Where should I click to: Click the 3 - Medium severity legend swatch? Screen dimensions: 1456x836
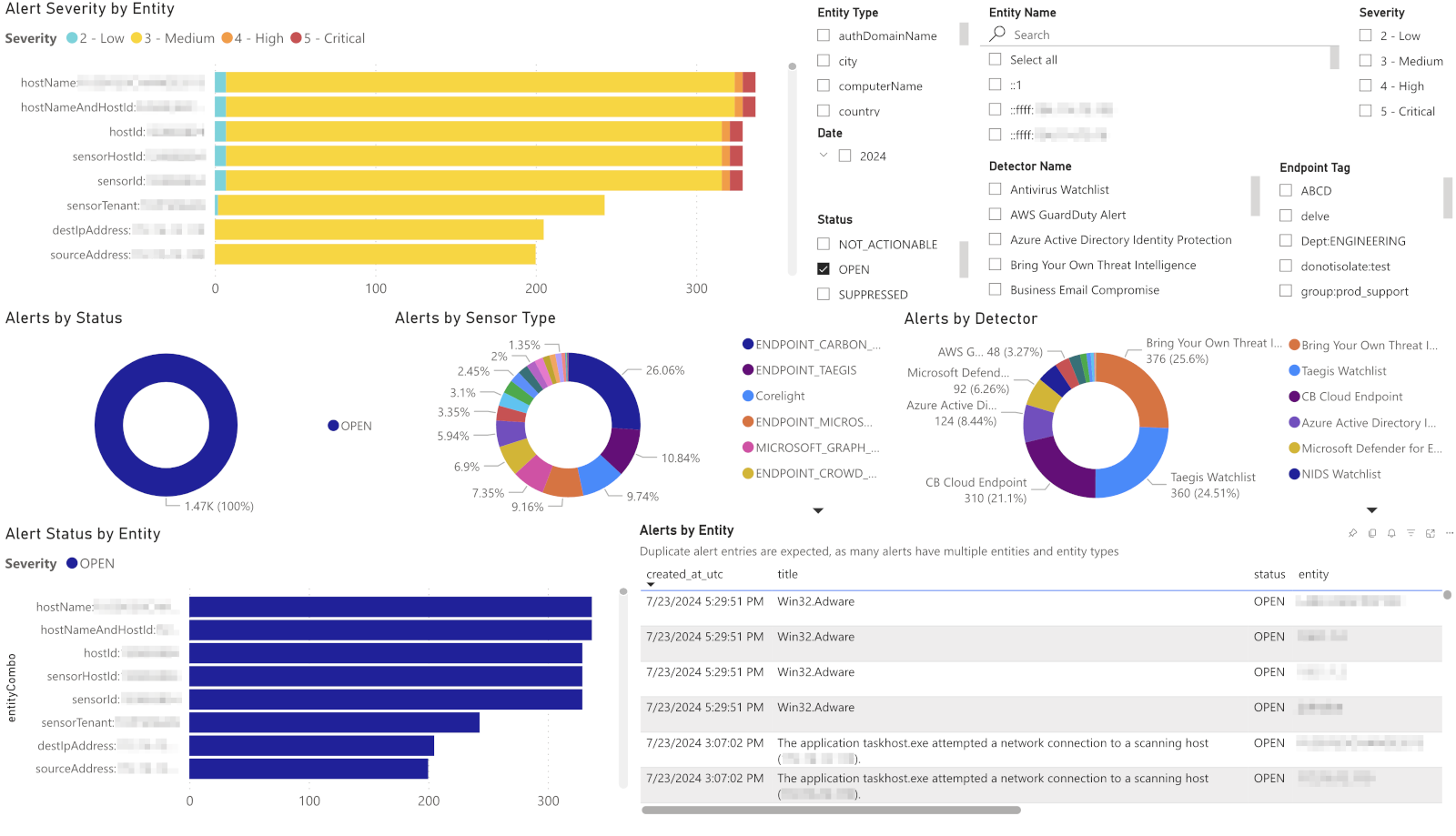pos(136,38)
